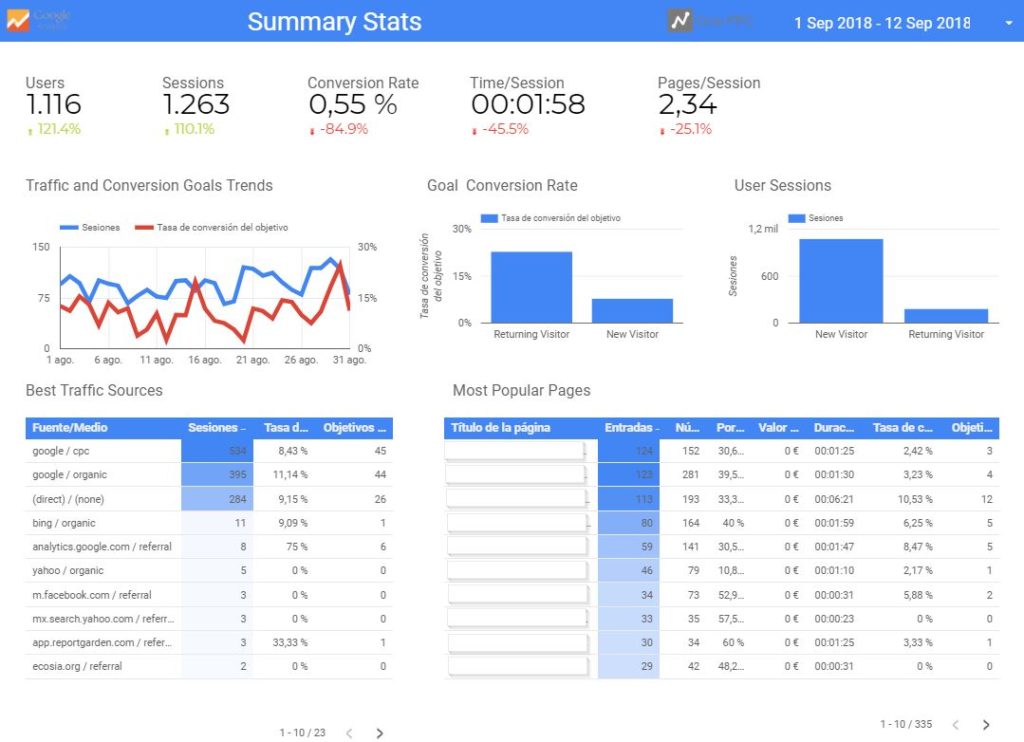Sort traffic sources by Tasa d... column

point(285,428)
